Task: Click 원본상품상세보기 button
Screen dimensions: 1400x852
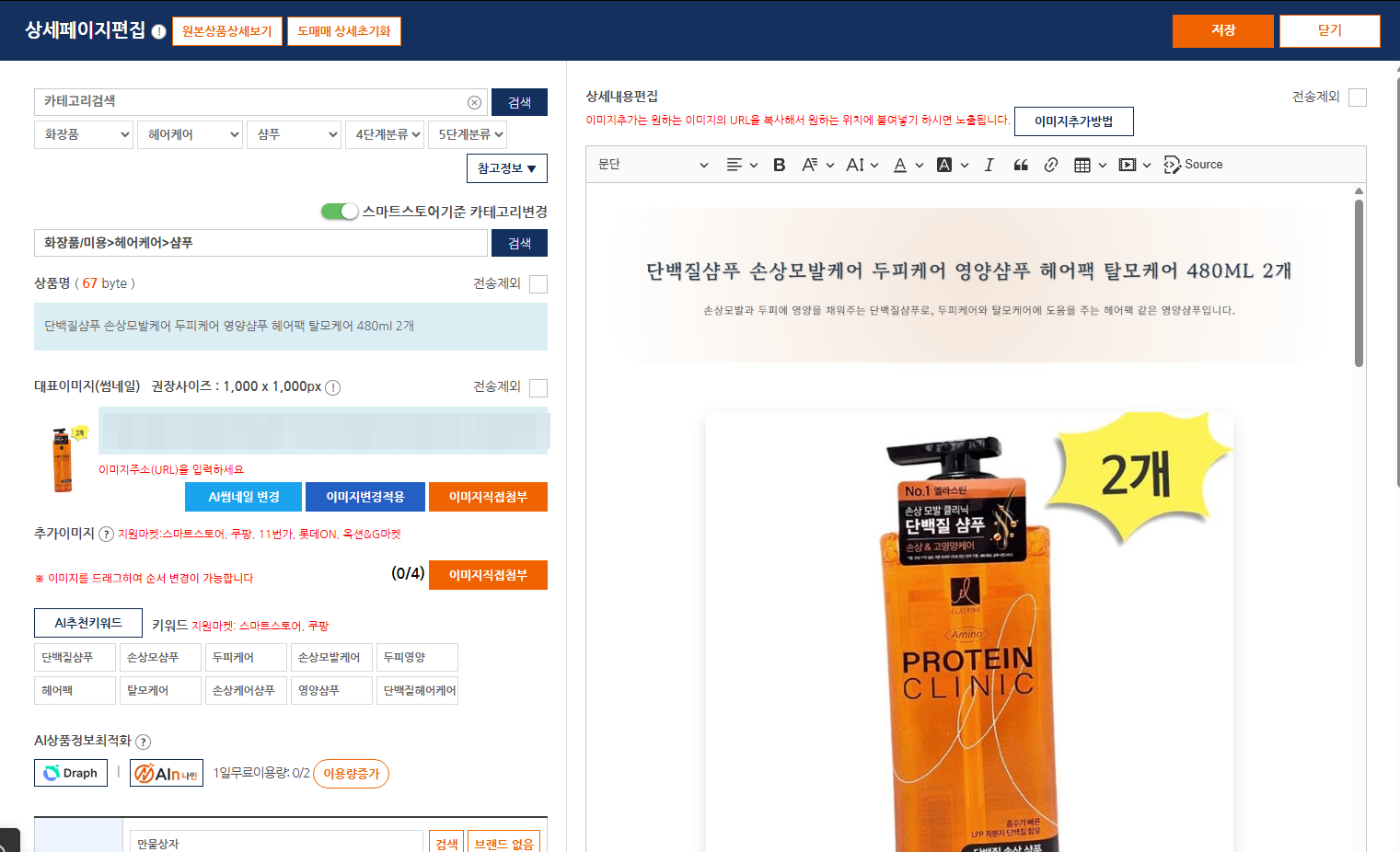Action: click(227, 31)
